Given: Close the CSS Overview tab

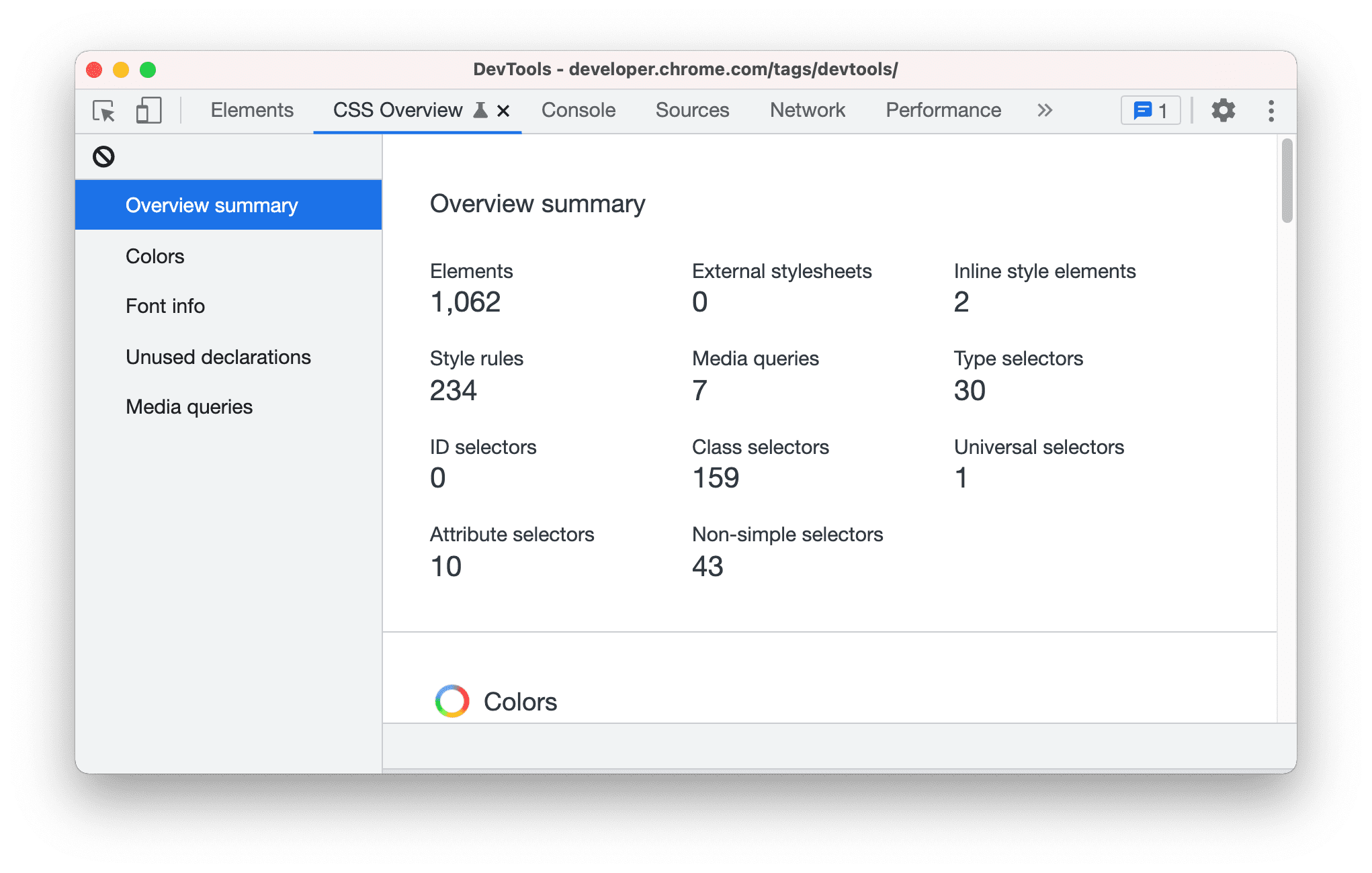Looking at the screenshot, I should tap(503, 110).
